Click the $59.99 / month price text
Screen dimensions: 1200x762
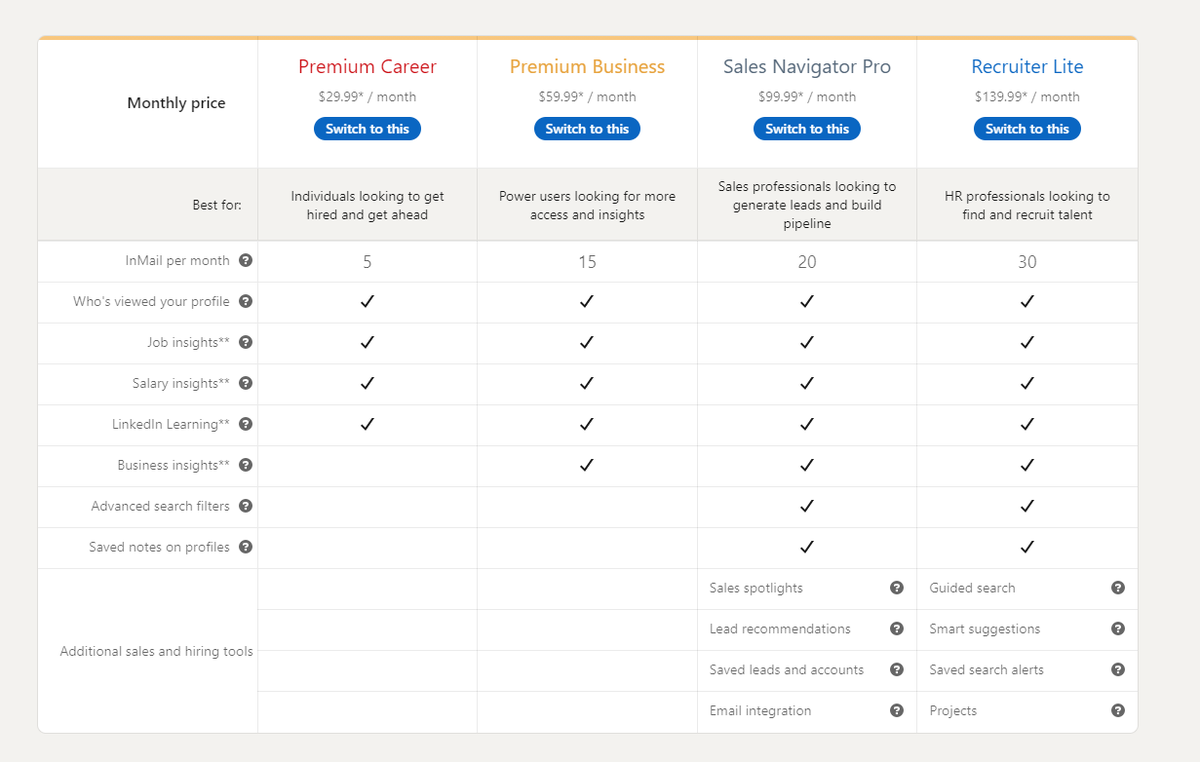tap(587, 97)
